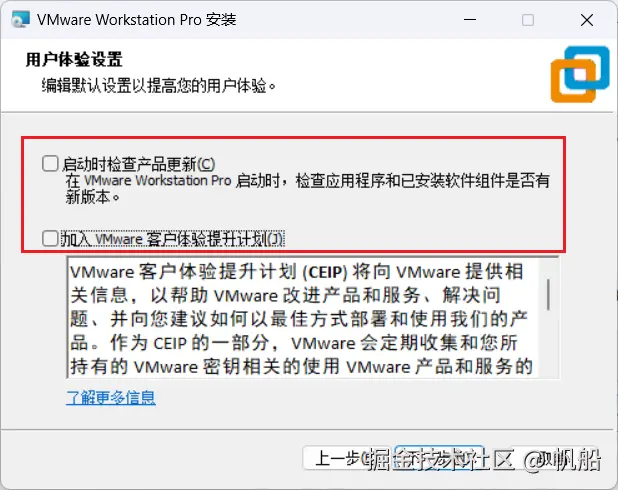Click the 编辑默认设置以提高您的用户体验 subtitle
Viewport: 618px width, 490px height.
coord(158,85)
